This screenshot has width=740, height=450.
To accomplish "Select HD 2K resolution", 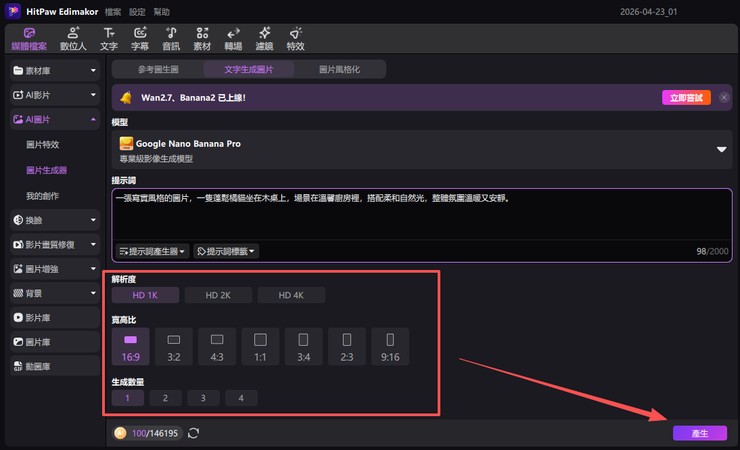I will pyautogui.click(x=218, y=295).
